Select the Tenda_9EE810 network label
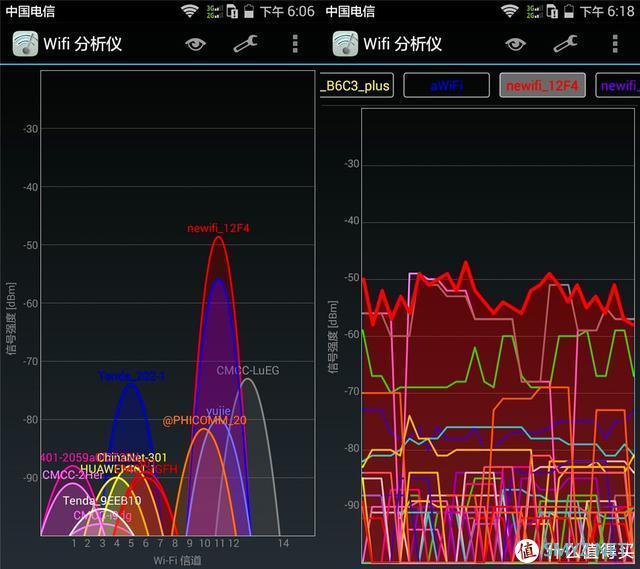The height and width of the screenshot is (569, 640). pyautogui.click(x=102, y=500)
